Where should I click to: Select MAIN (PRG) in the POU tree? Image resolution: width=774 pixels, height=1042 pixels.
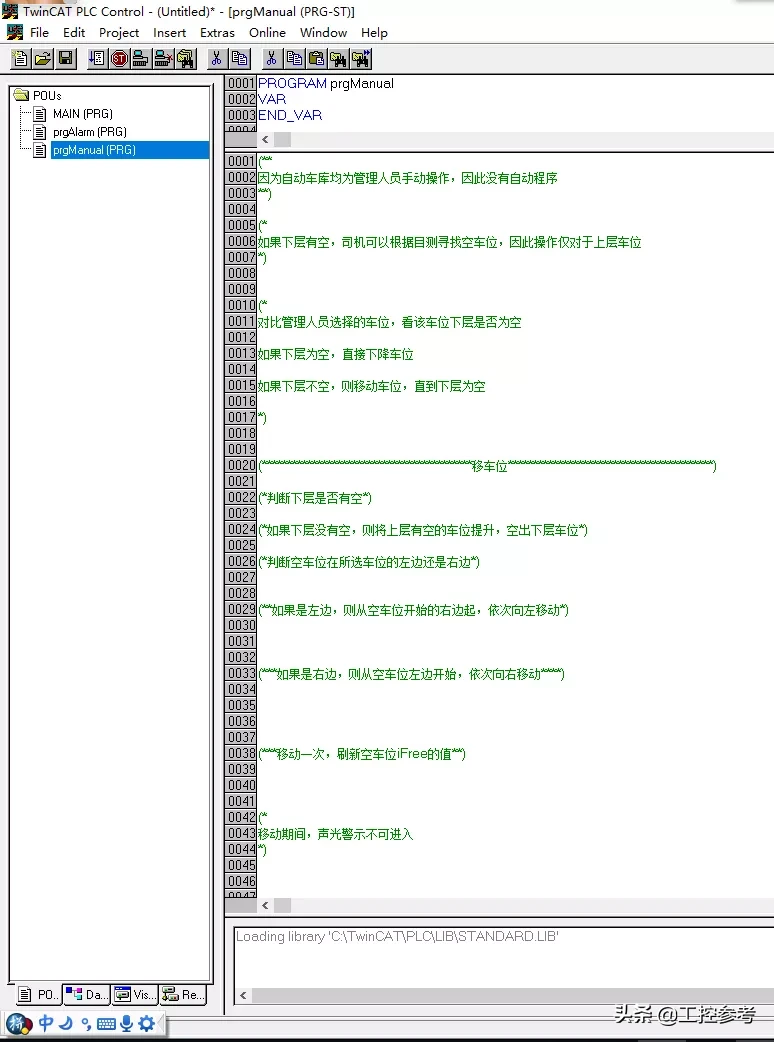pyautogui.click(x=82, y=114)
